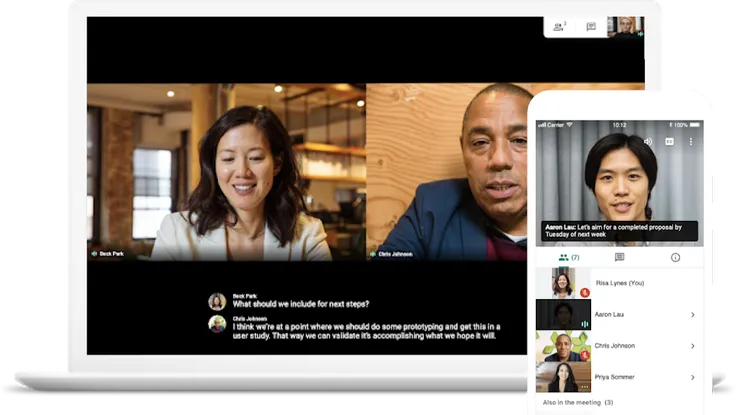Tap Priya Sommer's green dots indicator
The width and height of the screenshot is (736, 415).
point(585,387)
